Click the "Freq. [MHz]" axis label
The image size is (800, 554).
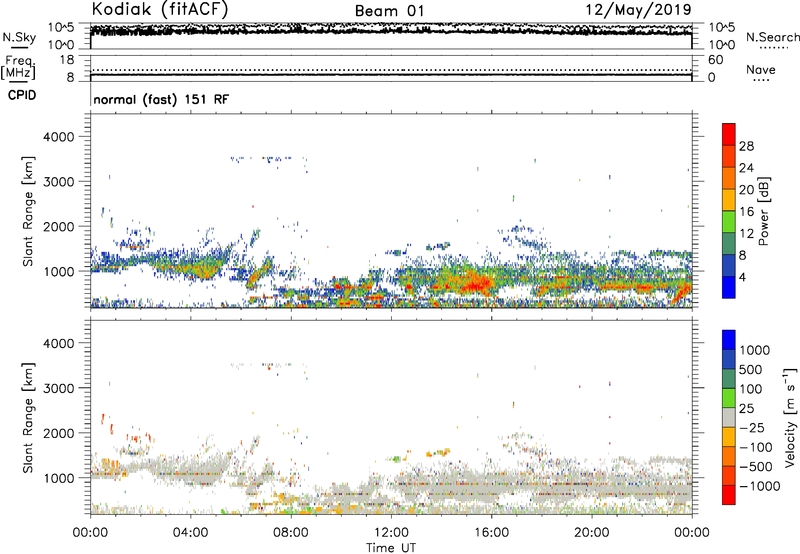18,68
